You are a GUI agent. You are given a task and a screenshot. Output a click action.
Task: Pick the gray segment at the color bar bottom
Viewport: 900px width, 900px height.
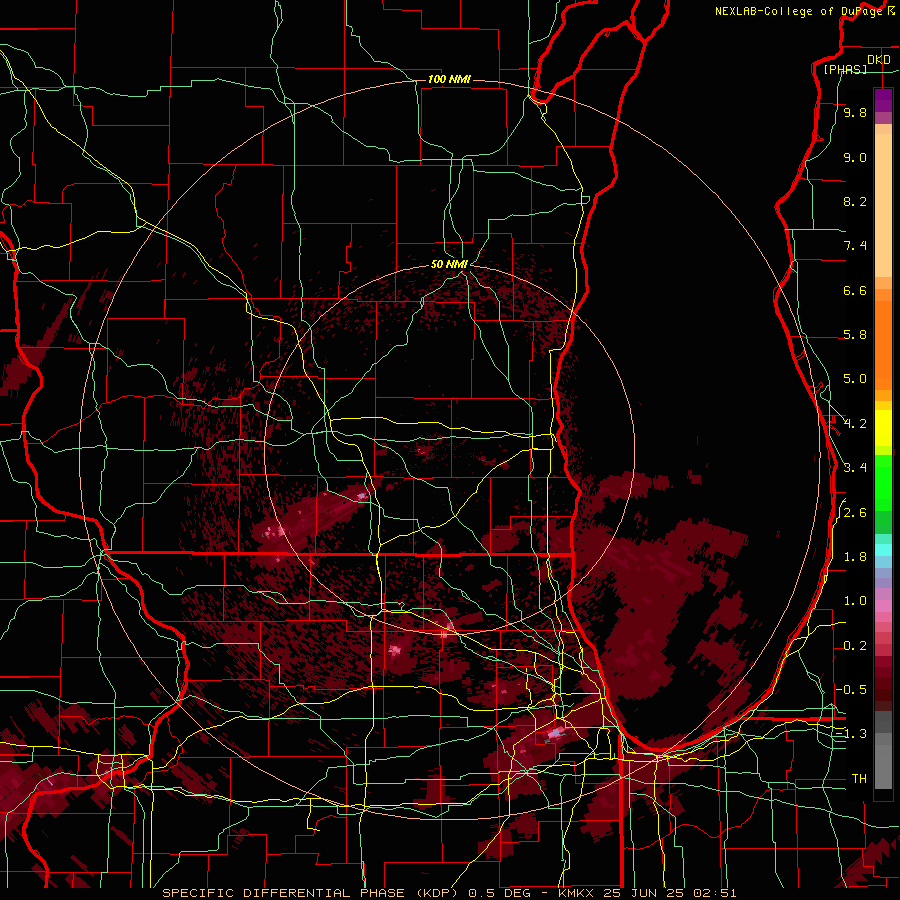click(883, 766)
